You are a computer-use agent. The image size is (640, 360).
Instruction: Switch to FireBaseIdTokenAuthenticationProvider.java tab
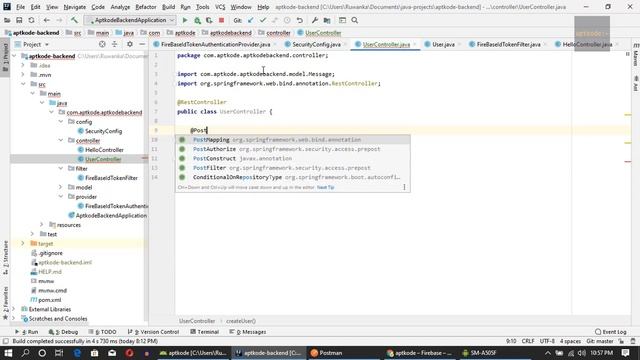[x=215, y=44]
